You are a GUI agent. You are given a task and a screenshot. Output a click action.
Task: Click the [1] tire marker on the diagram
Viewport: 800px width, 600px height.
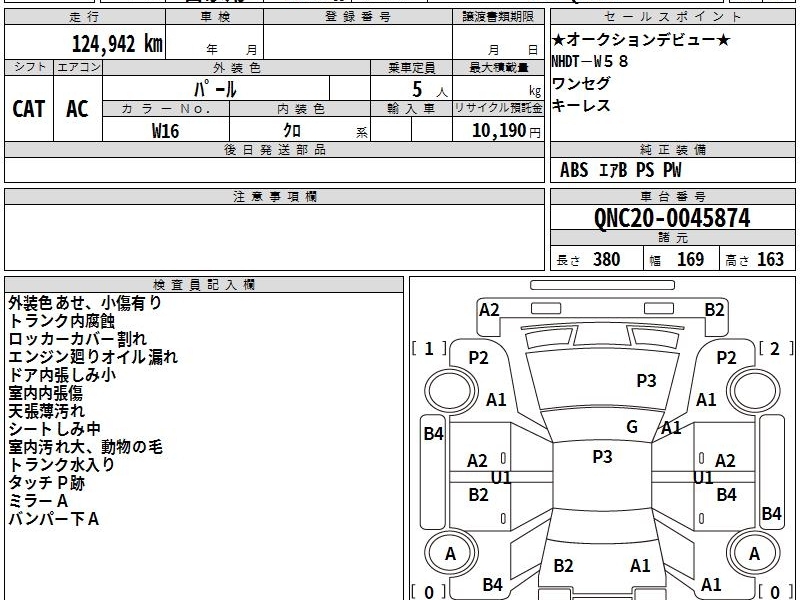point(429,348)
